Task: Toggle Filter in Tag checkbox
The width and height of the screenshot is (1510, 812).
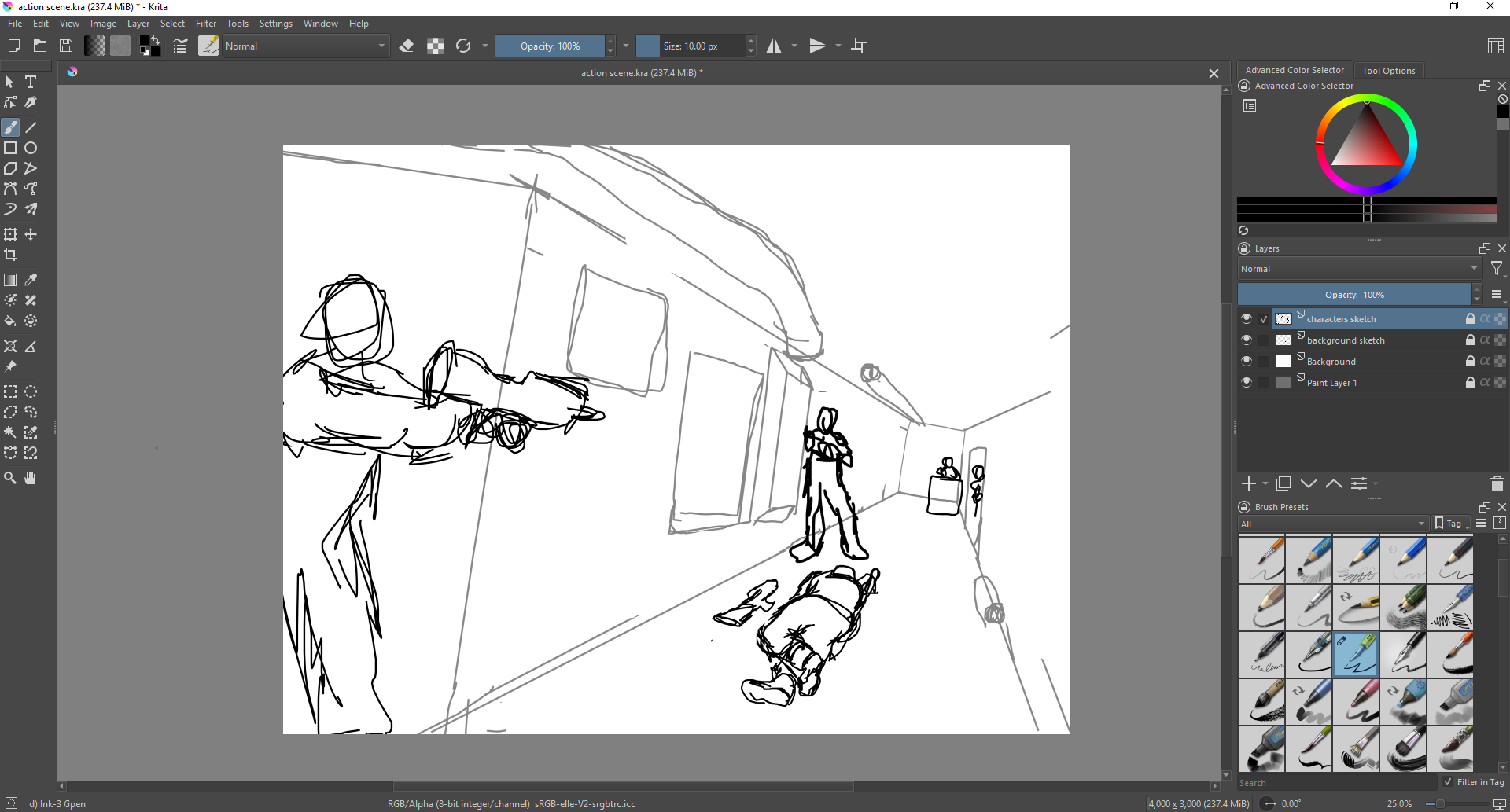Action: pos(1448,782)
